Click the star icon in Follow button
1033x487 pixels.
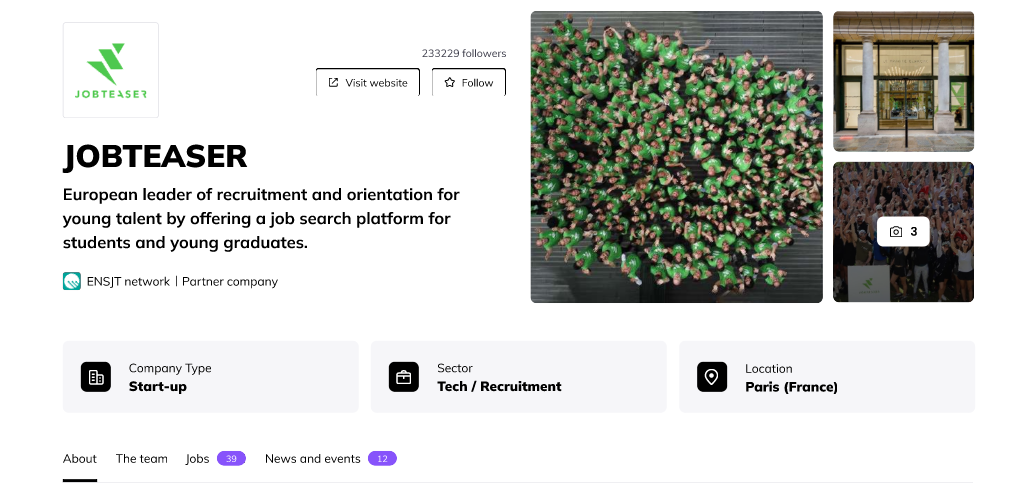click(x=450, y=82)
